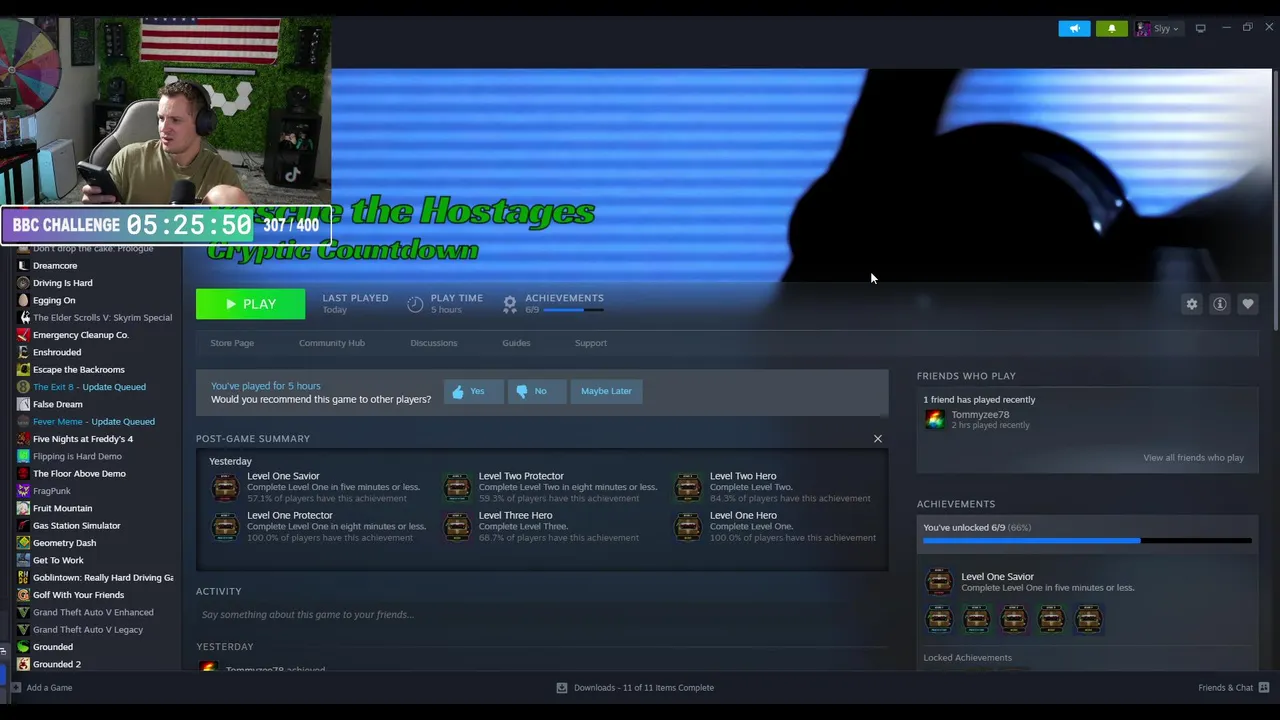
Task: Open game info icon
Action: point(1220,304)
